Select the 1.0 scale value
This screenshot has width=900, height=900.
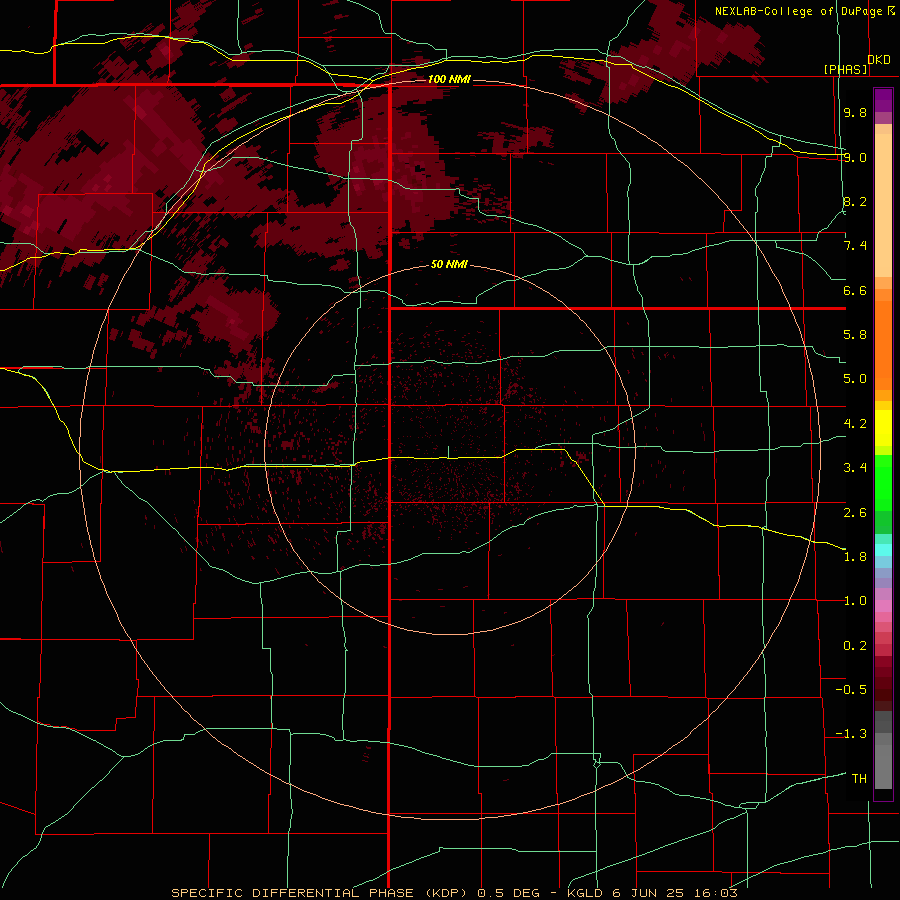pyautogui.click(x=855, y=601)
